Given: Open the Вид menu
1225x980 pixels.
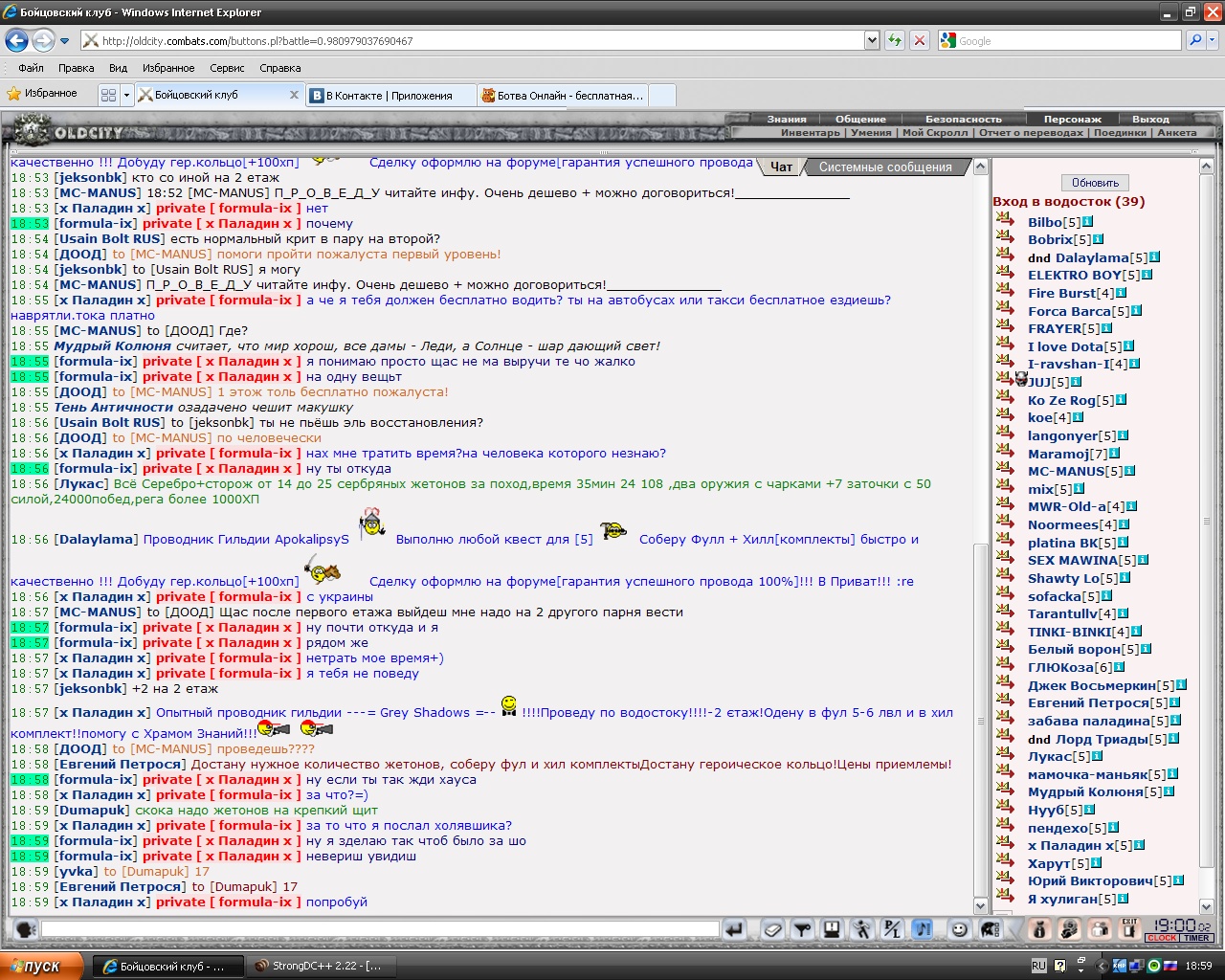Looking at the screenshot, I should pyautogui.click(x=118, y=68).
